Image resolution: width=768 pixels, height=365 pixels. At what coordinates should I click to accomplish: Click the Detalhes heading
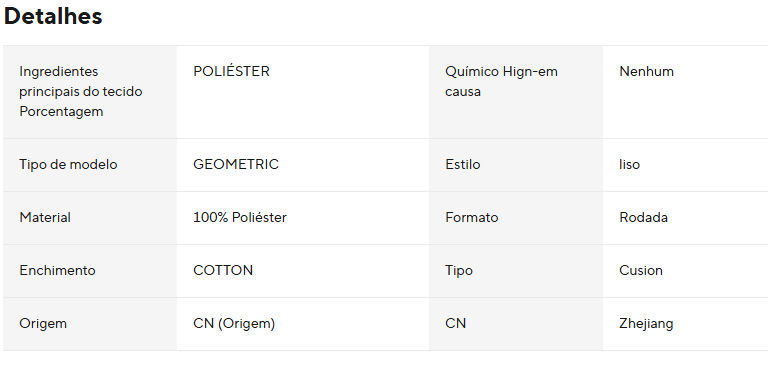[x=53, y=16]
